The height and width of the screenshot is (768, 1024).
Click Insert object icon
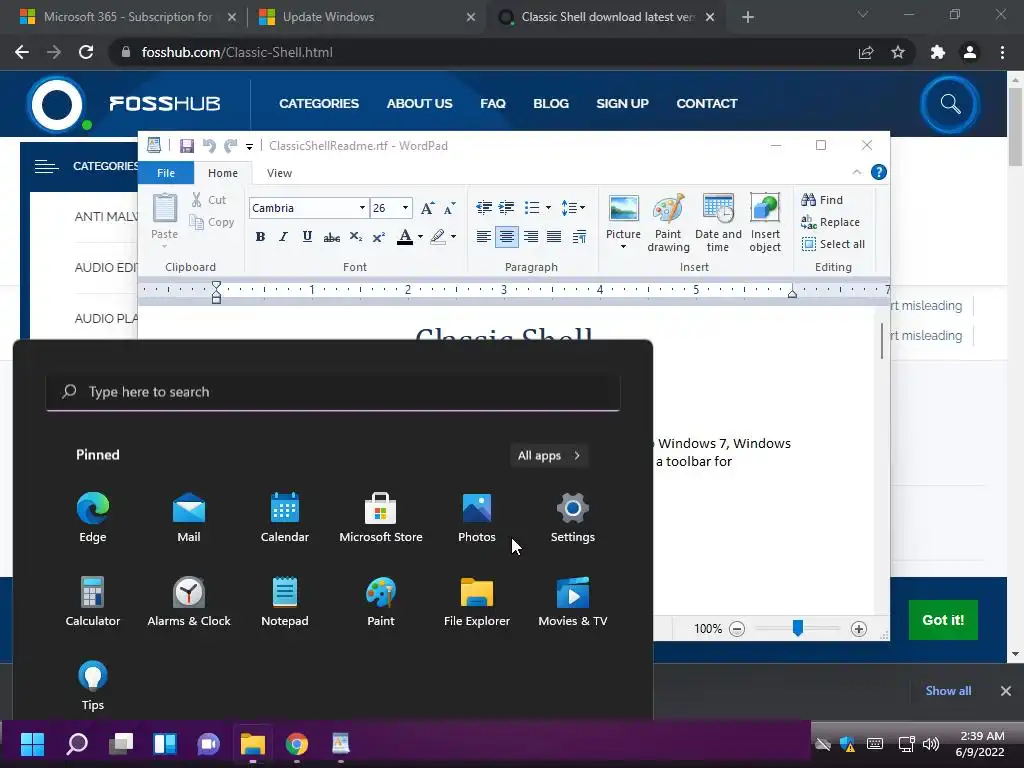click(x=765, y=223)
